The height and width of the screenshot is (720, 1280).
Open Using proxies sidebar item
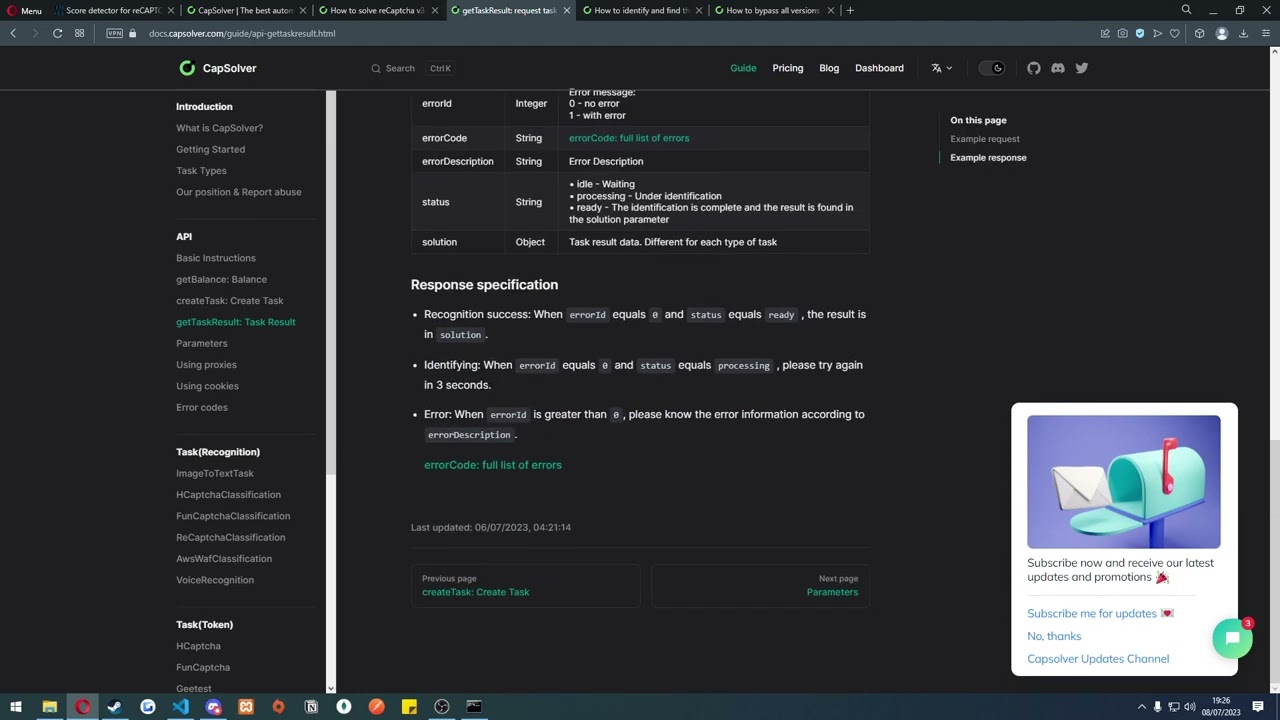(x=206, y=365)
